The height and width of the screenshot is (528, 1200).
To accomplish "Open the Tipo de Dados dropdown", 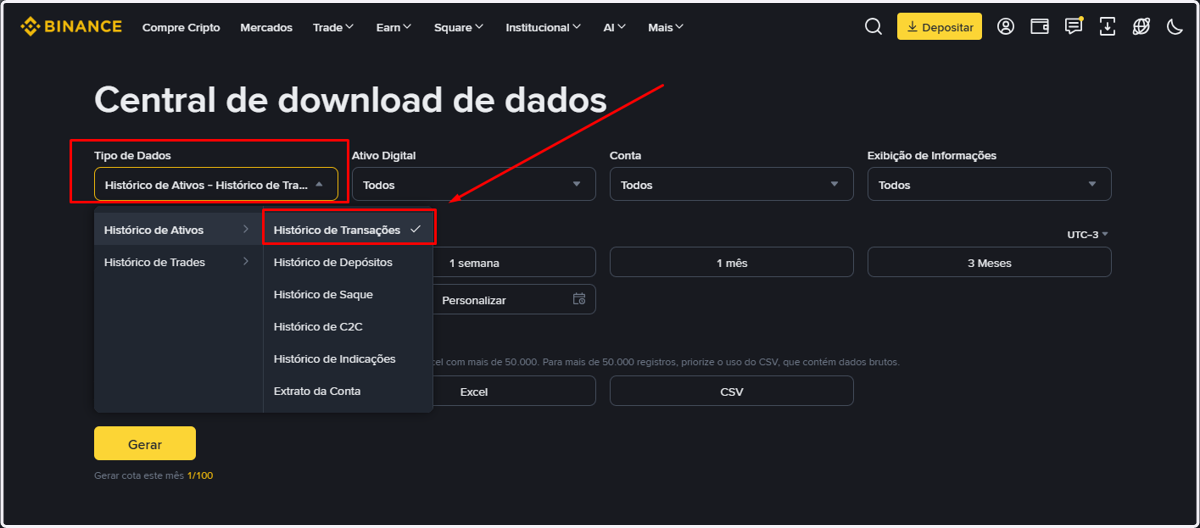I will [x=216, y=184].
